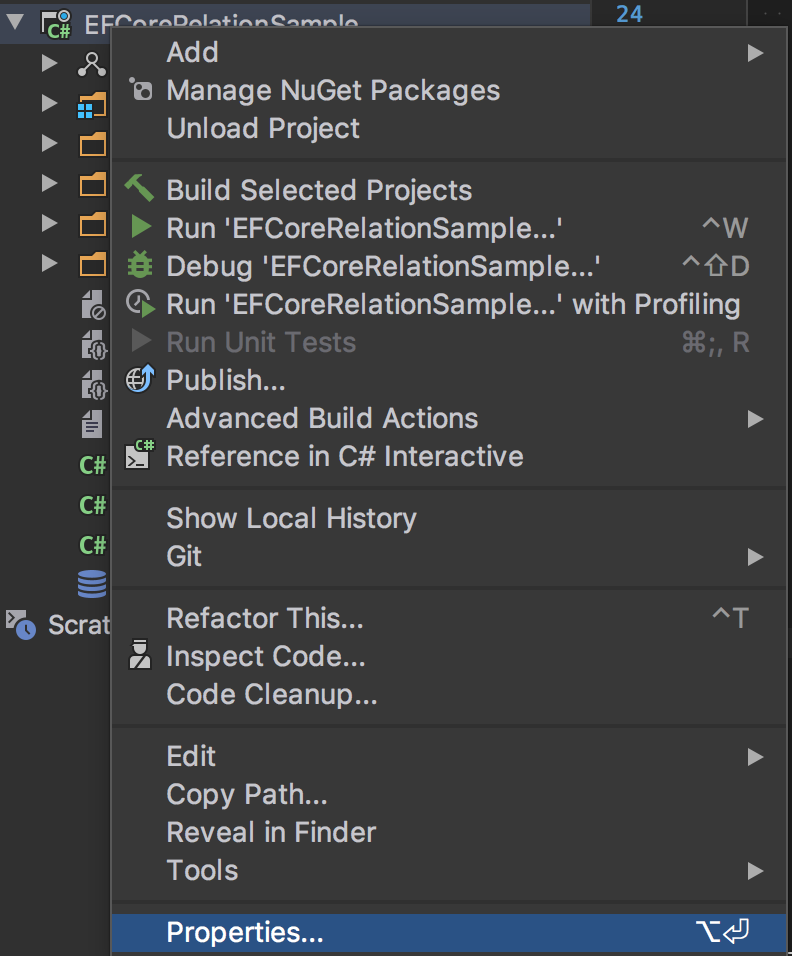Click the Properties folder icon with grid
Screen dimensions: 792x956
pos(91,105)
